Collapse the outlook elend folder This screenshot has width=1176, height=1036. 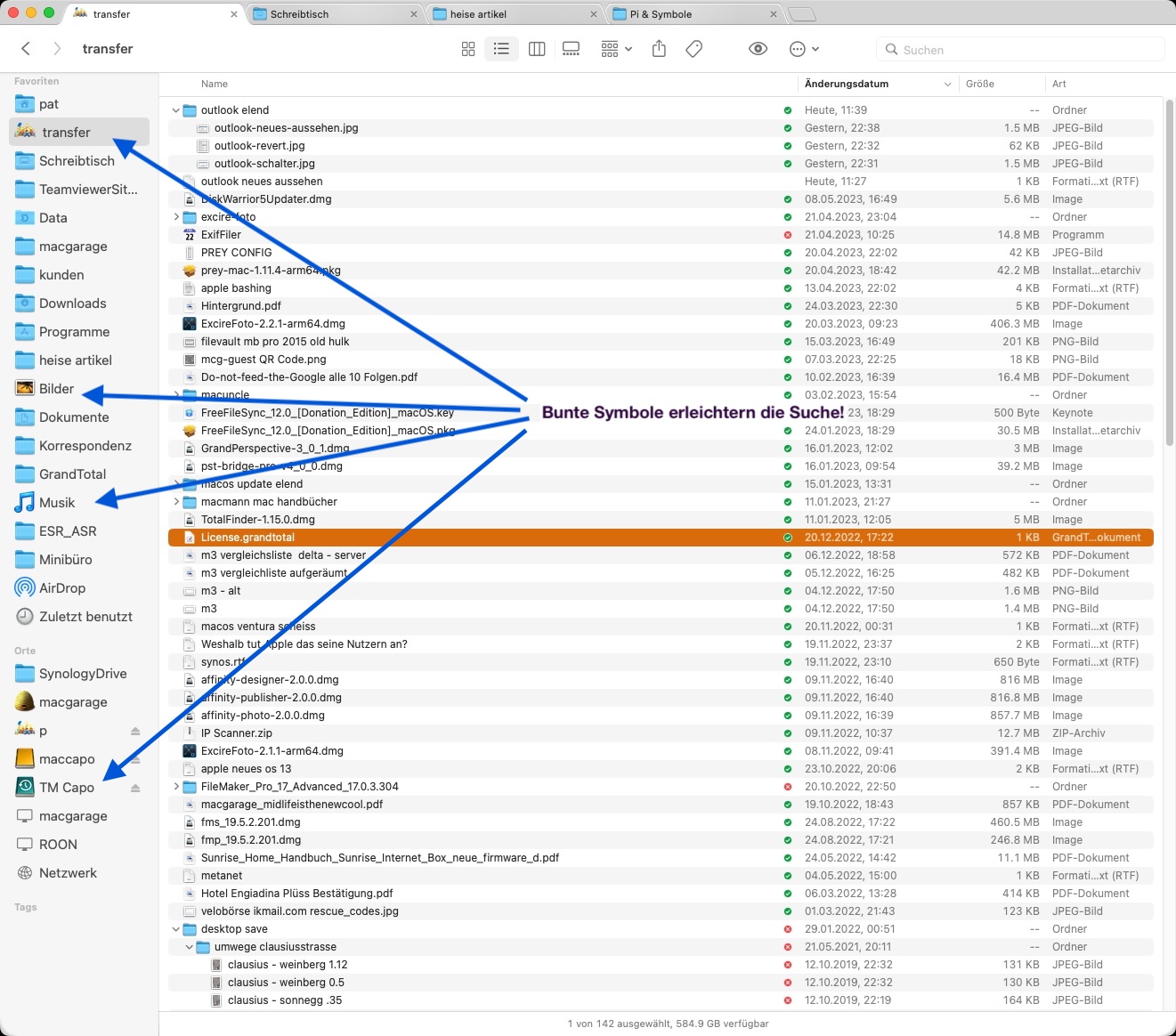click(x=175, y=110)
